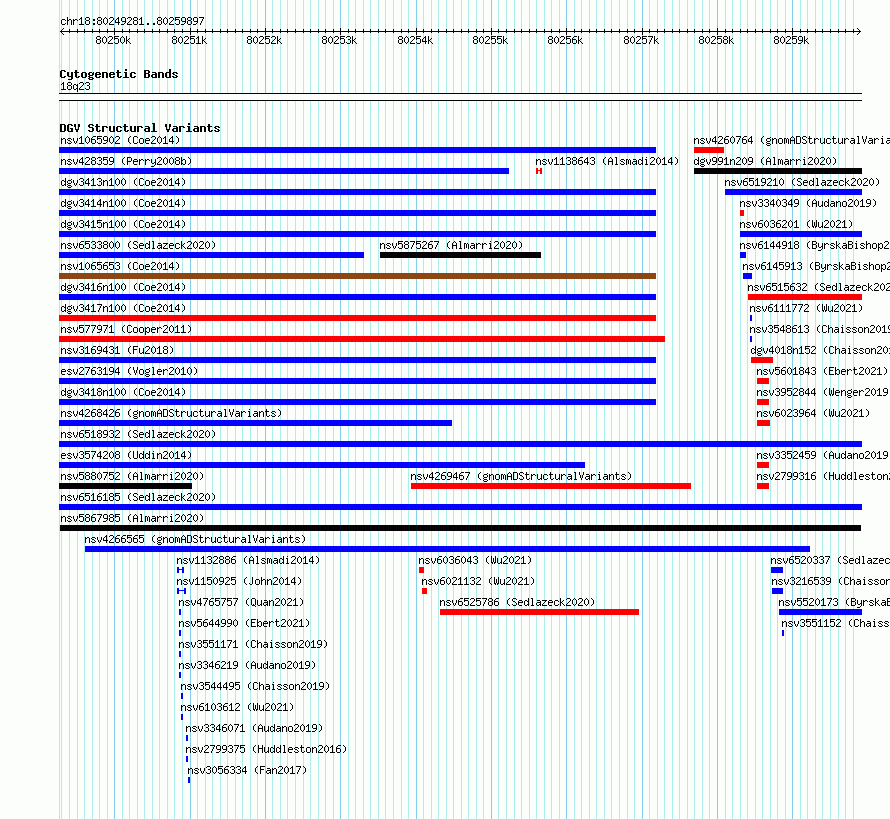Screen dimensions: 890x819
Task: Click the chr18:80249281..80259897 coordinate label
Action: [x=132, y=21]
